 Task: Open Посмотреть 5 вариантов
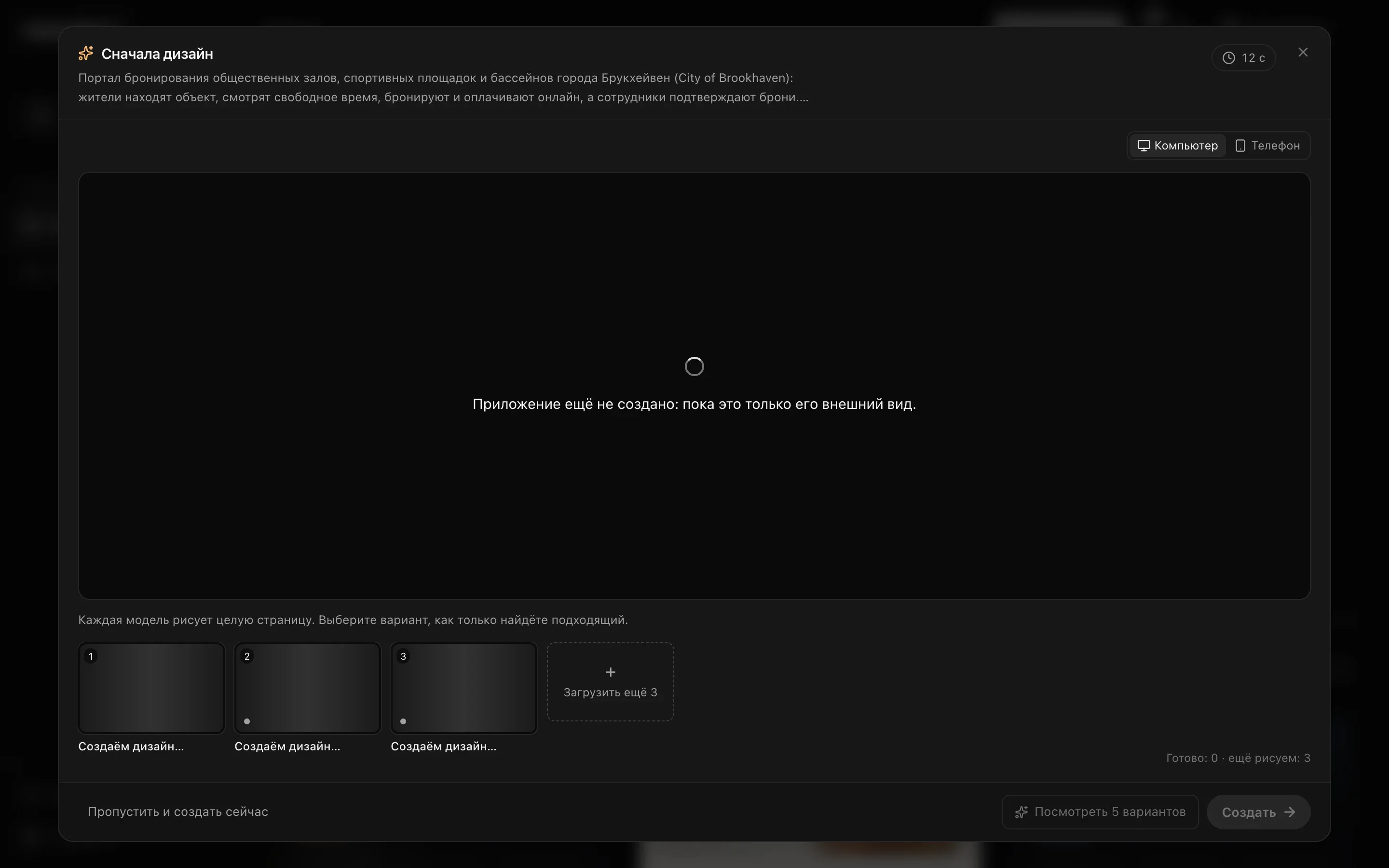point(1100,812)
